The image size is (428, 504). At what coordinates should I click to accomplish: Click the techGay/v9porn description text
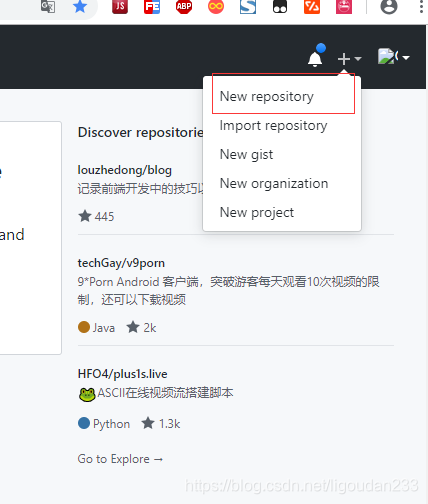[229, 291]
